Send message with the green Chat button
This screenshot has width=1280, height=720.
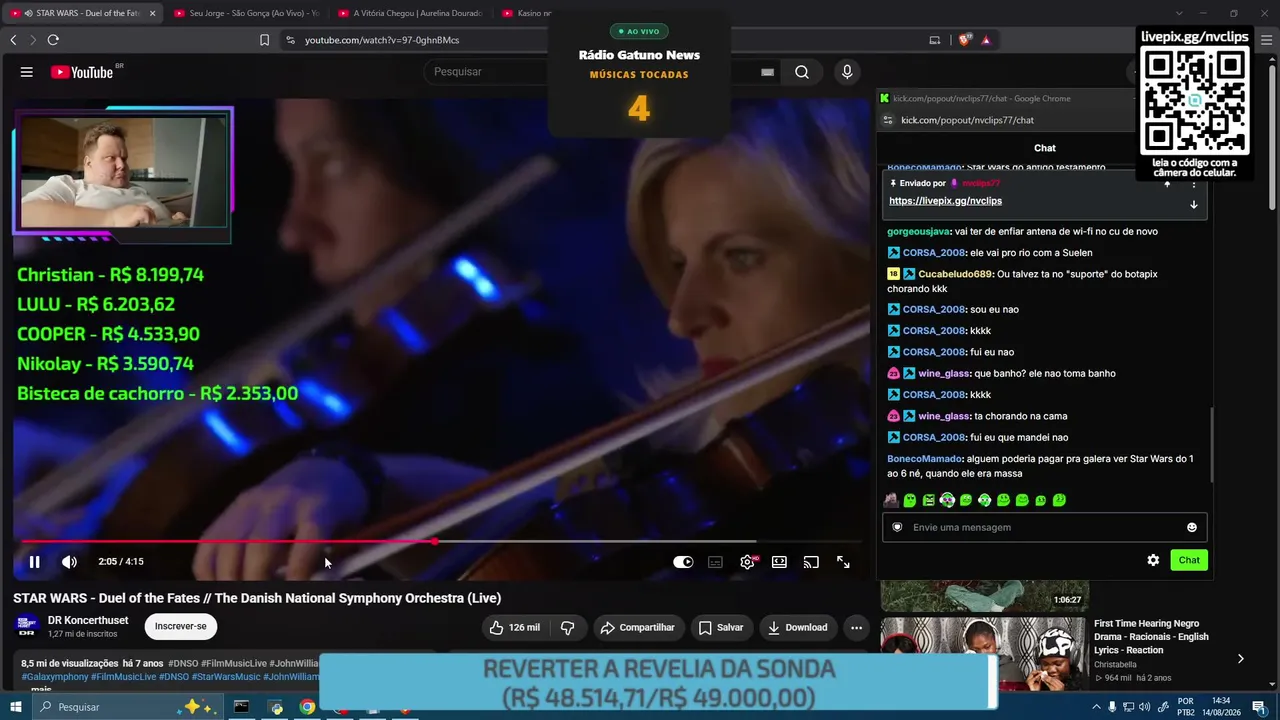pyautogui.click(x=1189, y=560)
